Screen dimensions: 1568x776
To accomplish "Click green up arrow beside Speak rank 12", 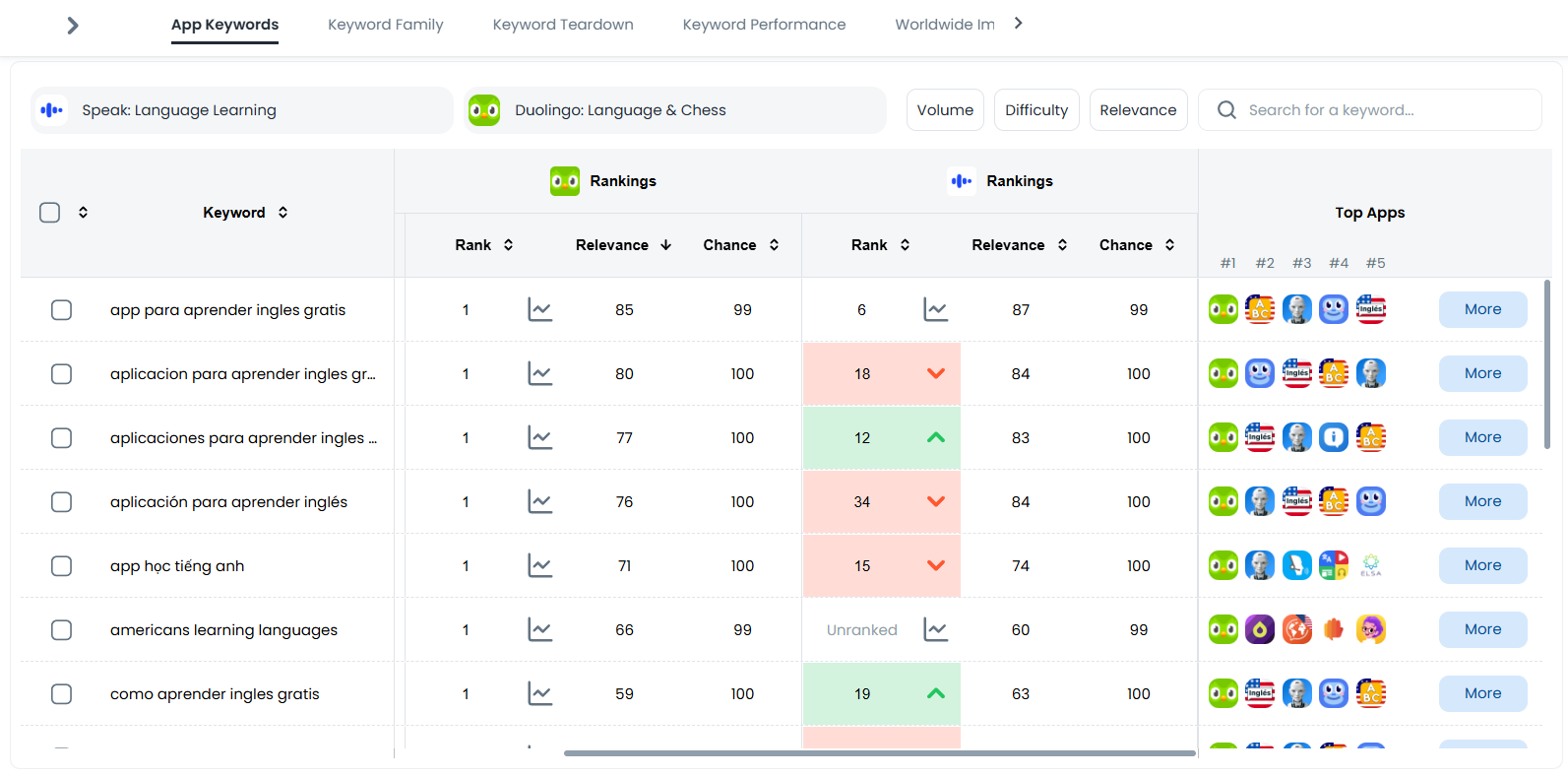I will [936, 438].
